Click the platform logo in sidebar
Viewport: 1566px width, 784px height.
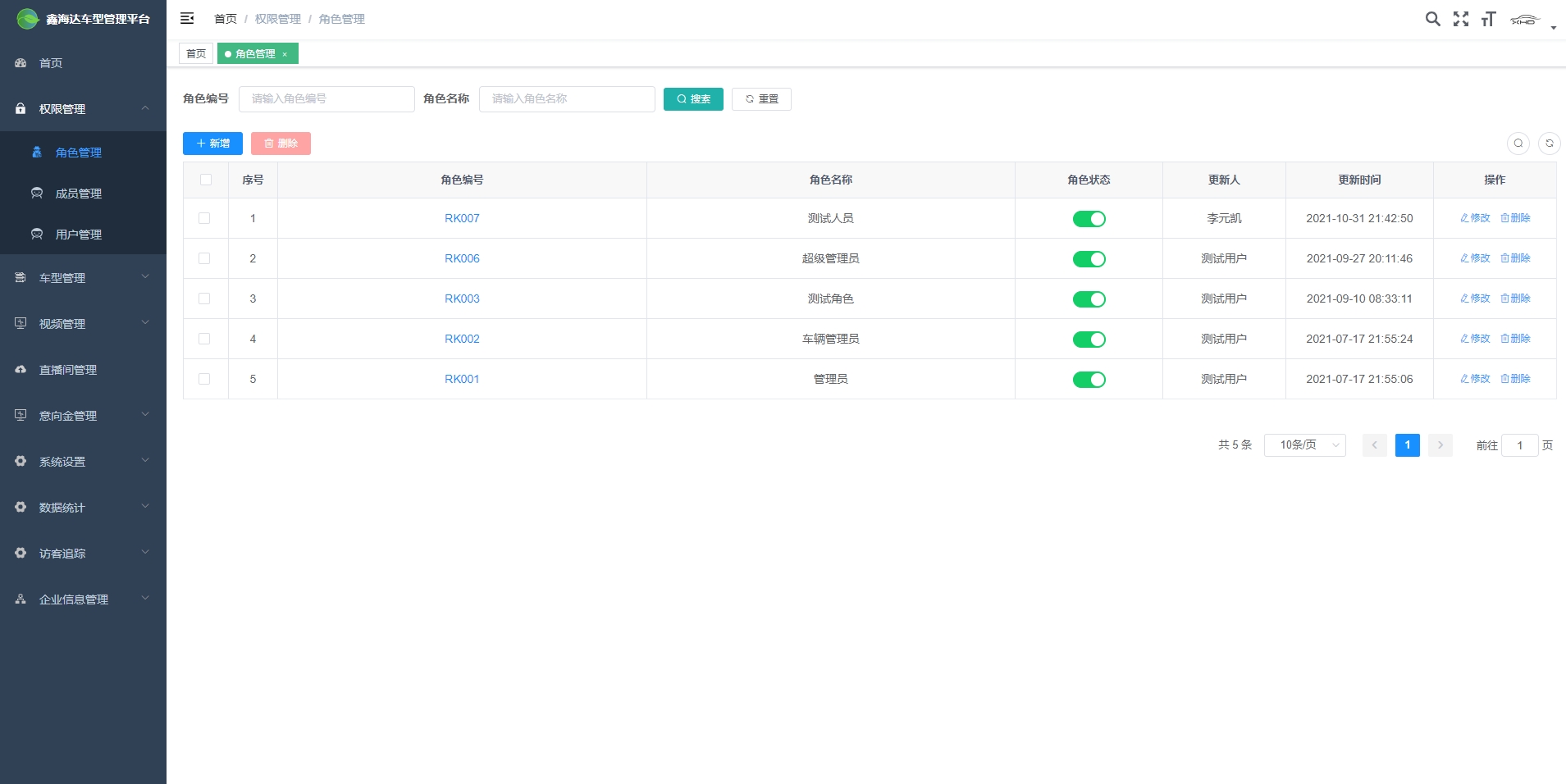pyautogui.click(x=28, y=19)
